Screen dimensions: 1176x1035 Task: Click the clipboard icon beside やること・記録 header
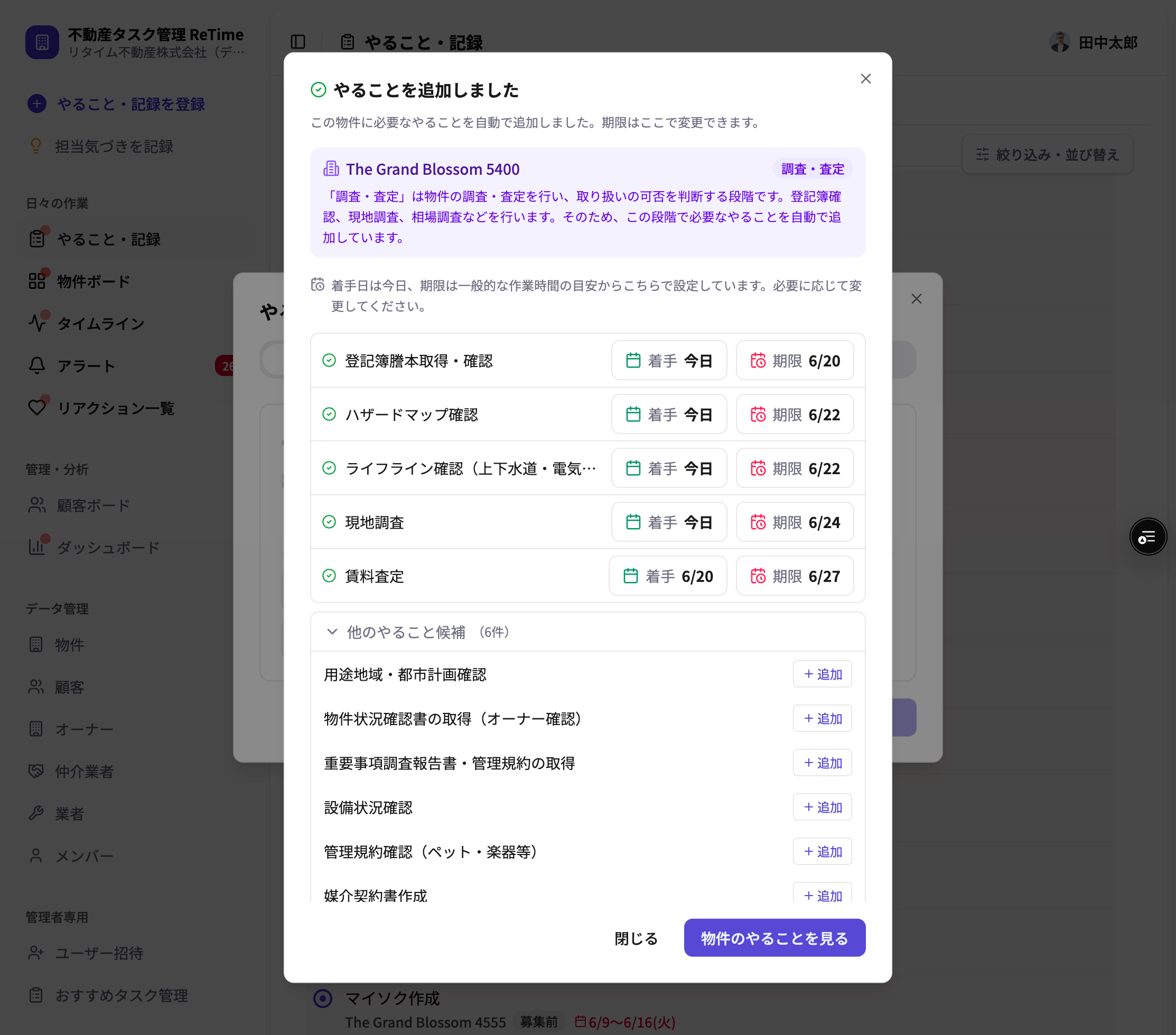[347, 42]
